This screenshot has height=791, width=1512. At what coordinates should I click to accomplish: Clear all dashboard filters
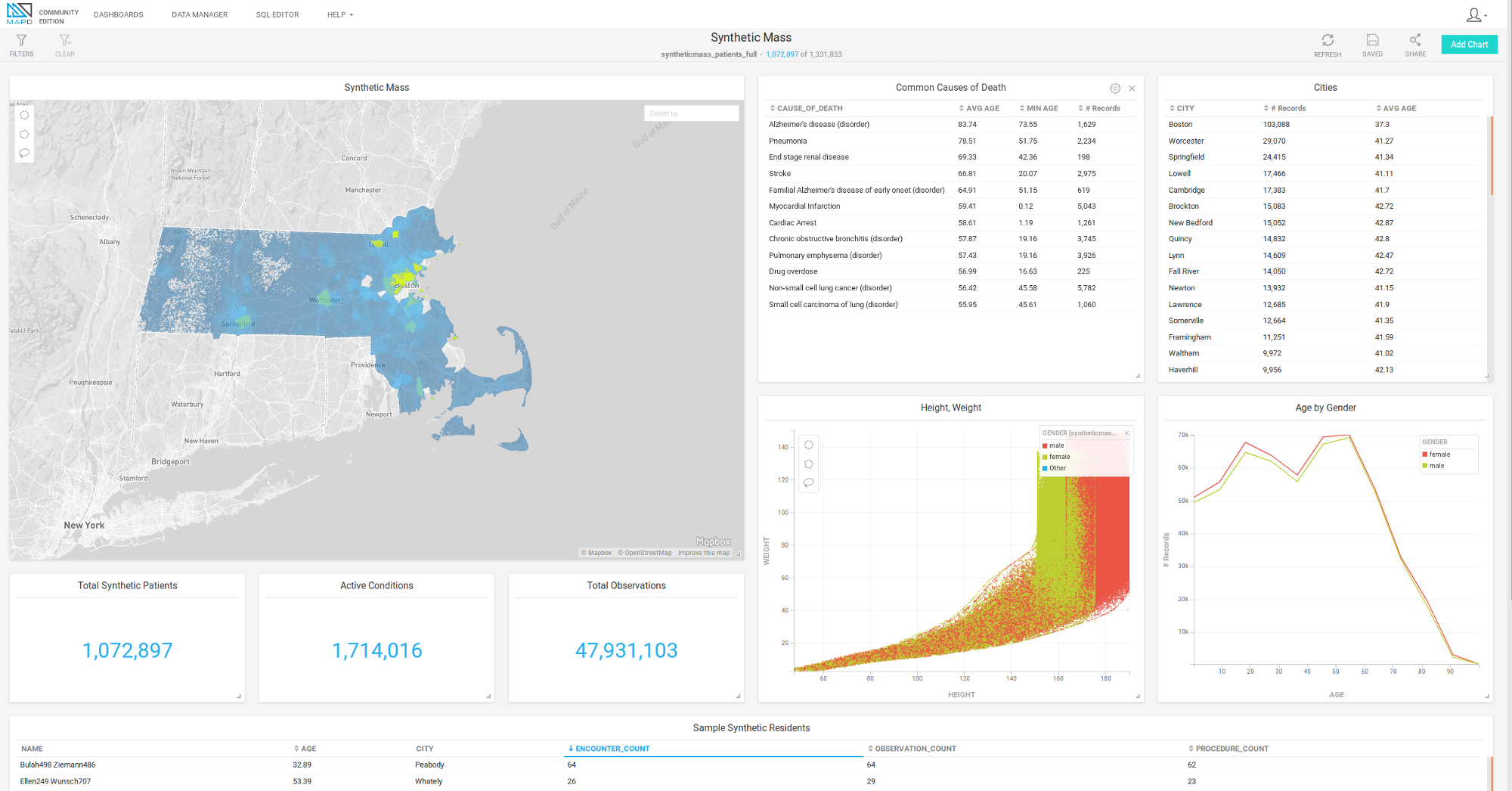click(x=65, y=45)
